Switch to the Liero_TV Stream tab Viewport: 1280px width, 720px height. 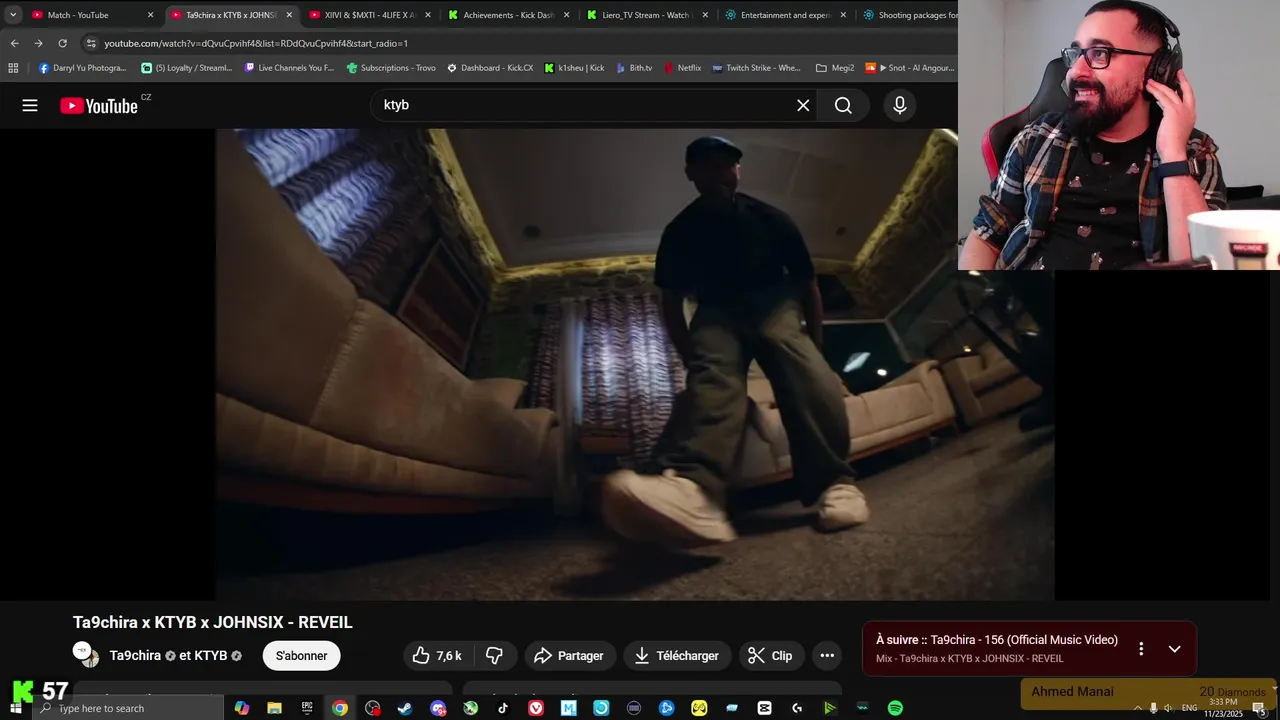646,15
